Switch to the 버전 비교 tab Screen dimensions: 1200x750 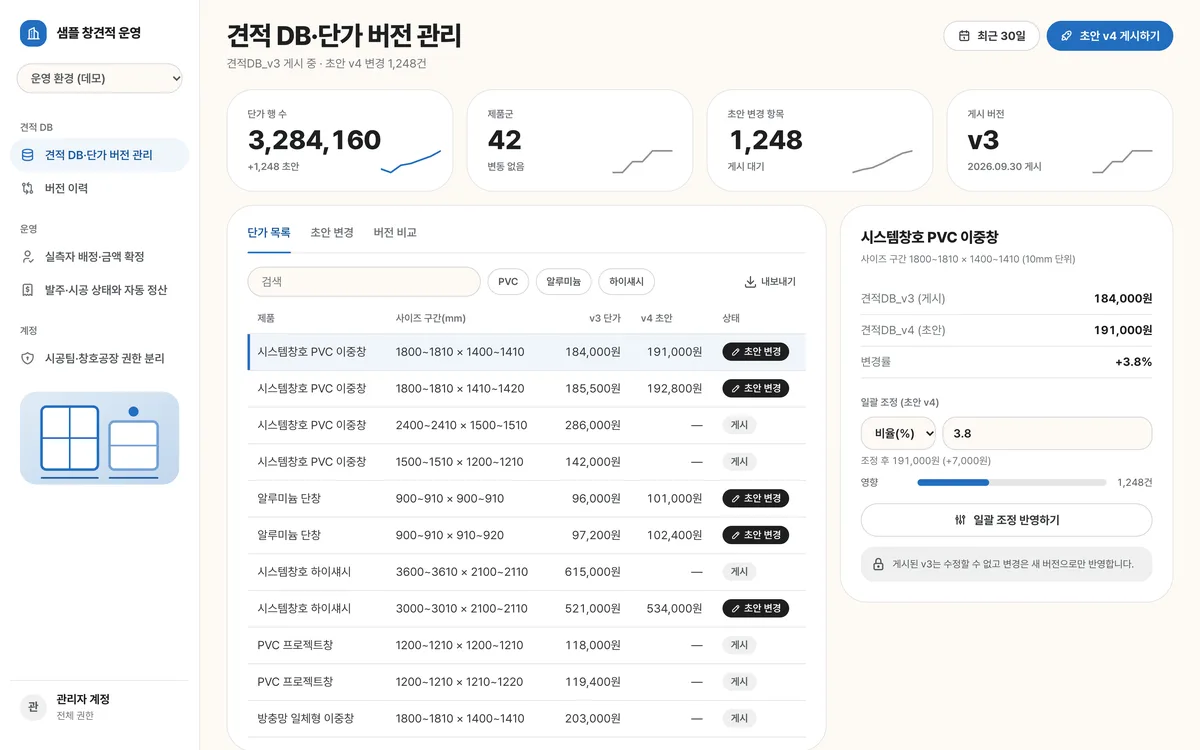pyautogui.click(x=395, y=232)
